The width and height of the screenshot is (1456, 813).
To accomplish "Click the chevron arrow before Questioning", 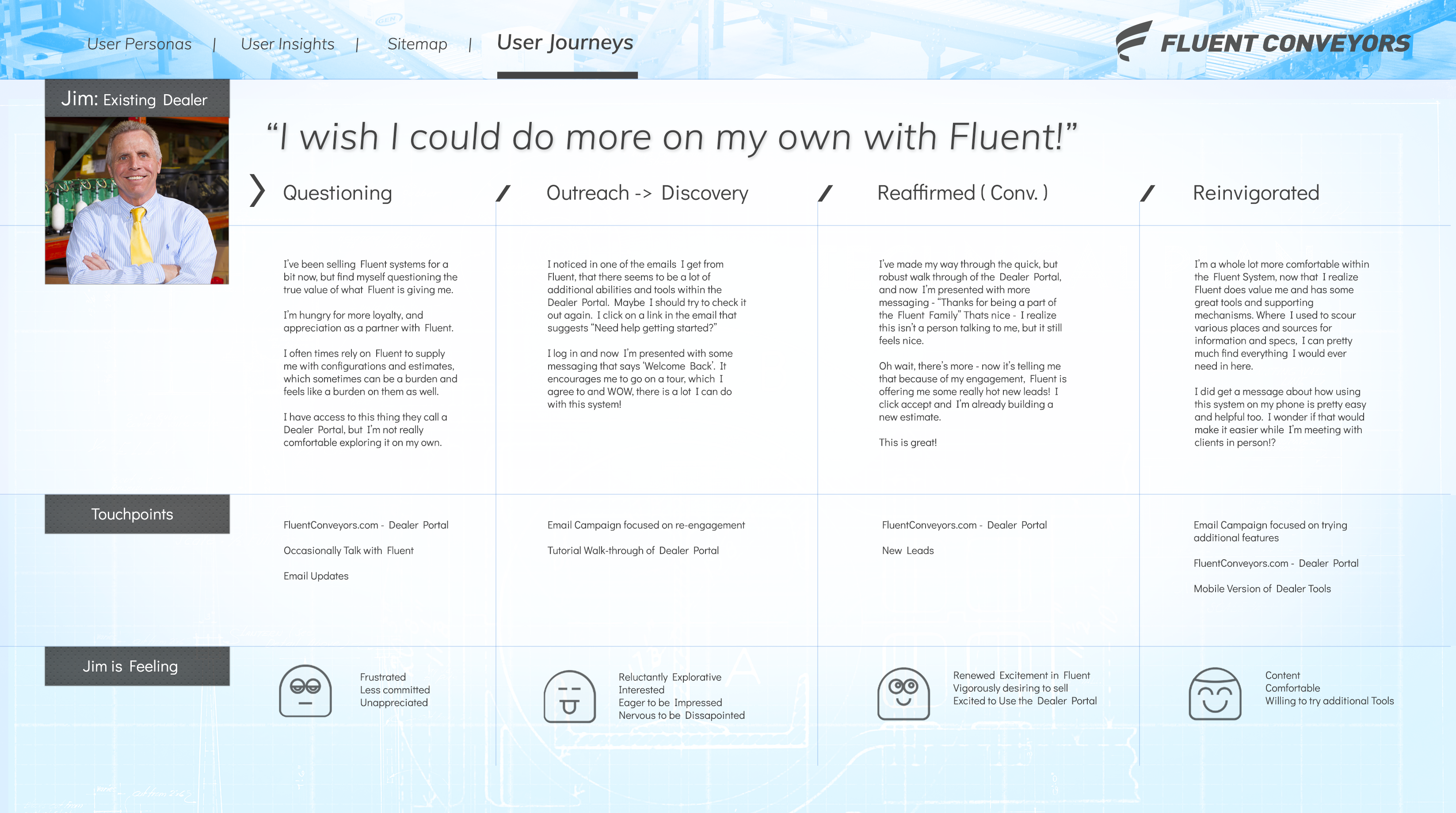I will 257,191.
